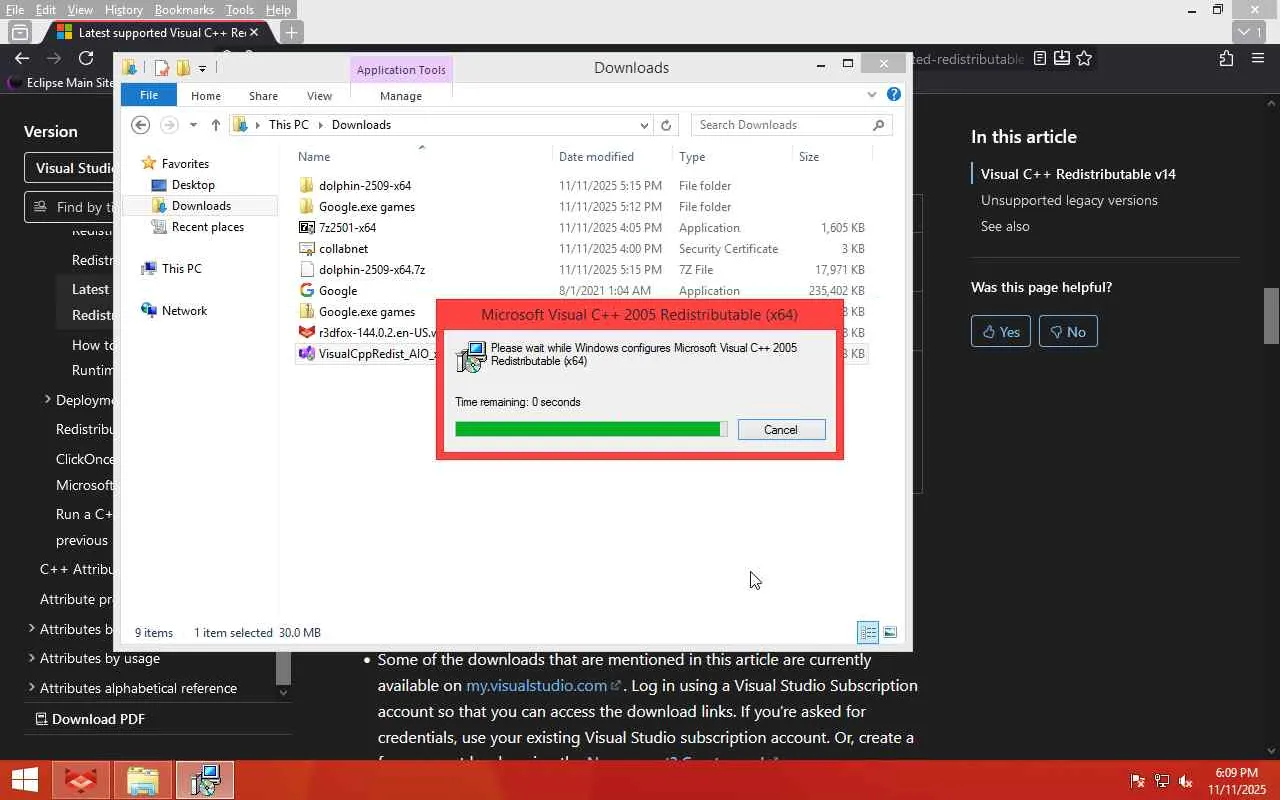Open the browser Edit menu
This screenshot has width=1280, height=800.
tap(46, 10)
